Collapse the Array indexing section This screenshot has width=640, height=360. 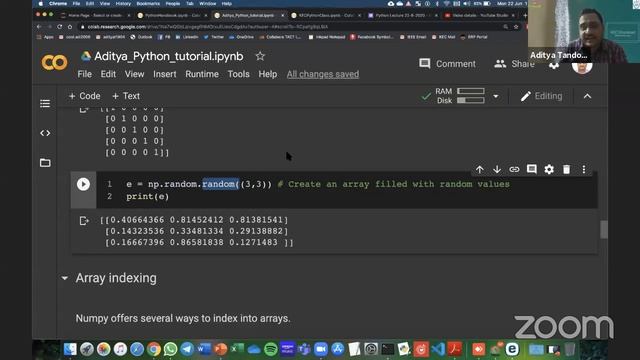coord(64,278)
